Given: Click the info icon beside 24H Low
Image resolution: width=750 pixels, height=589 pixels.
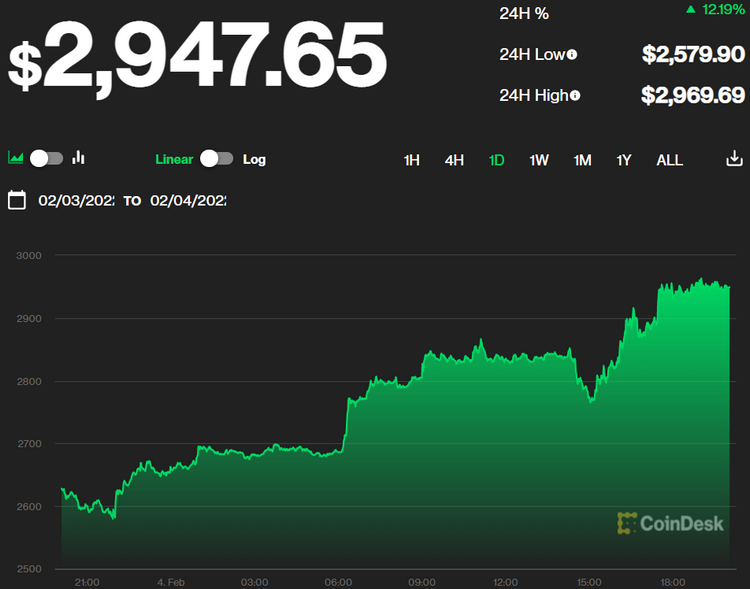Looking at the screenshot, I should tap(572, 55).
